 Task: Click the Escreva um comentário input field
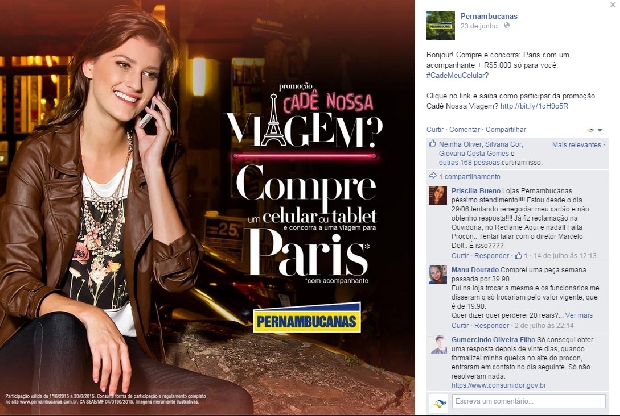529,401
